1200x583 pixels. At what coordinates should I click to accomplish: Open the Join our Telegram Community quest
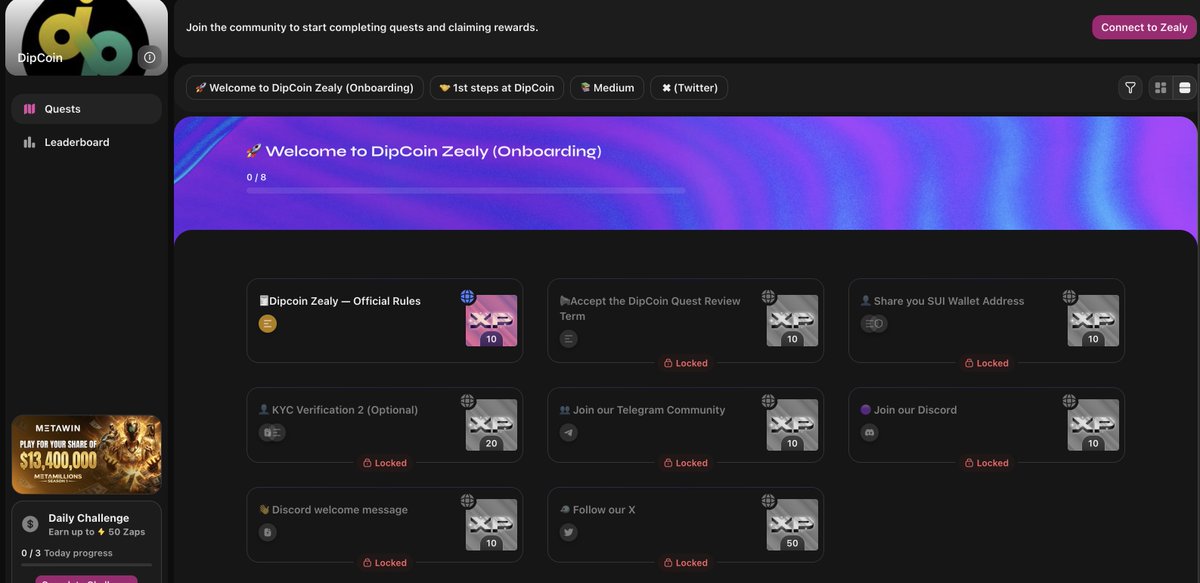click(685, 425)
